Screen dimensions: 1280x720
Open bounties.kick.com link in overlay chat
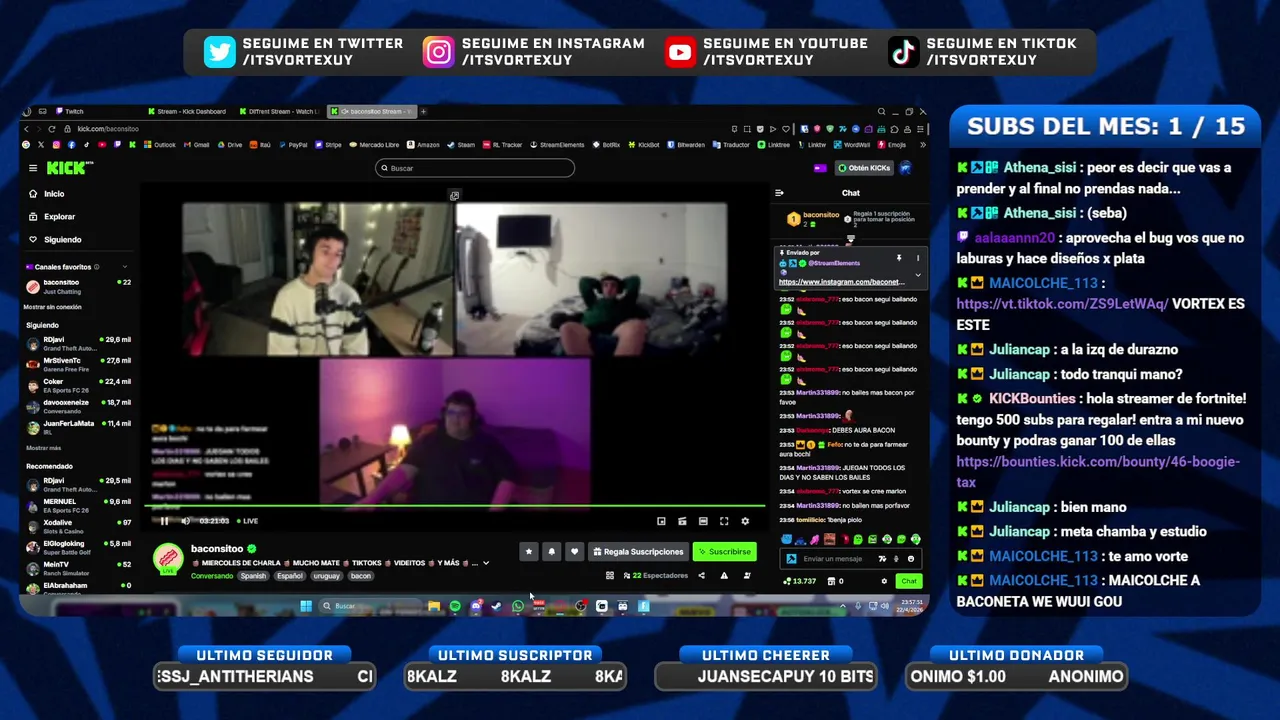coord(1098,472)
